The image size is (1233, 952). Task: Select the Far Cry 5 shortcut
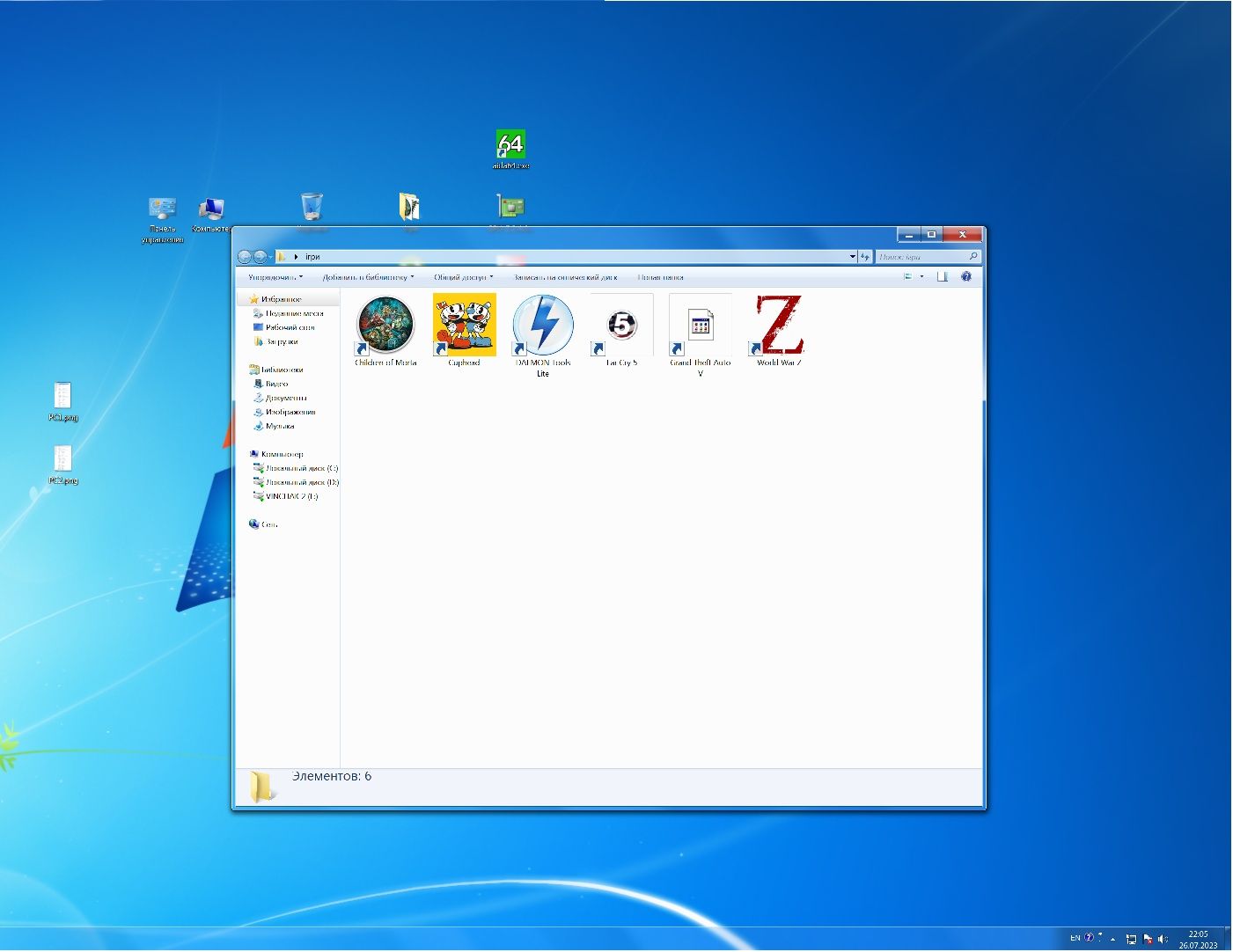[621, 331]
